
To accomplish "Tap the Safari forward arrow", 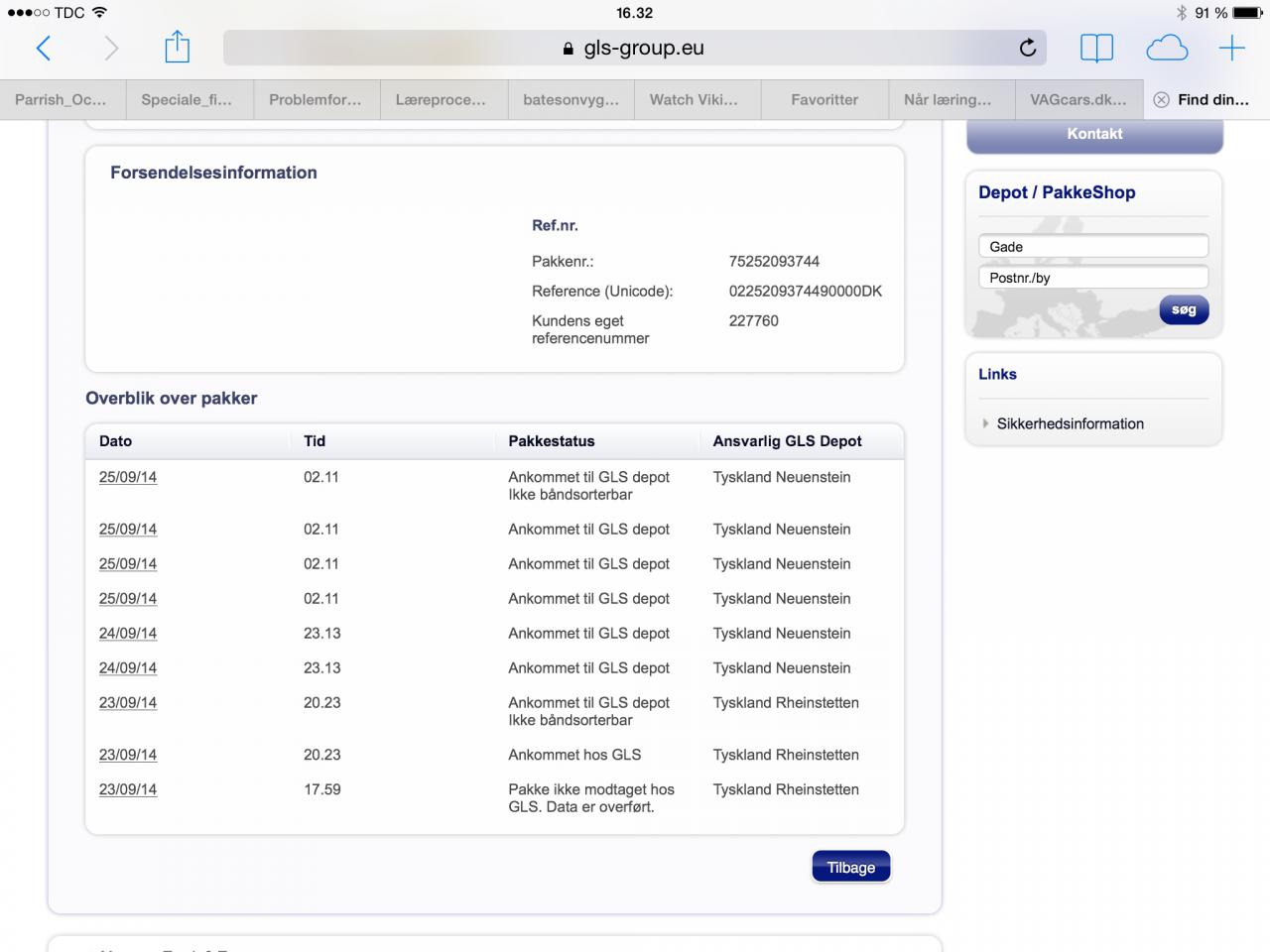I will click(110, 48).
